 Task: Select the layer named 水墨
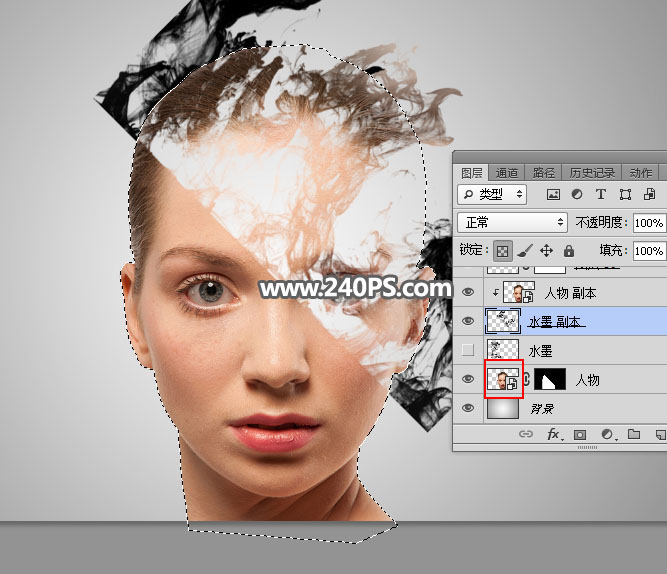click(x=540, y=351)
